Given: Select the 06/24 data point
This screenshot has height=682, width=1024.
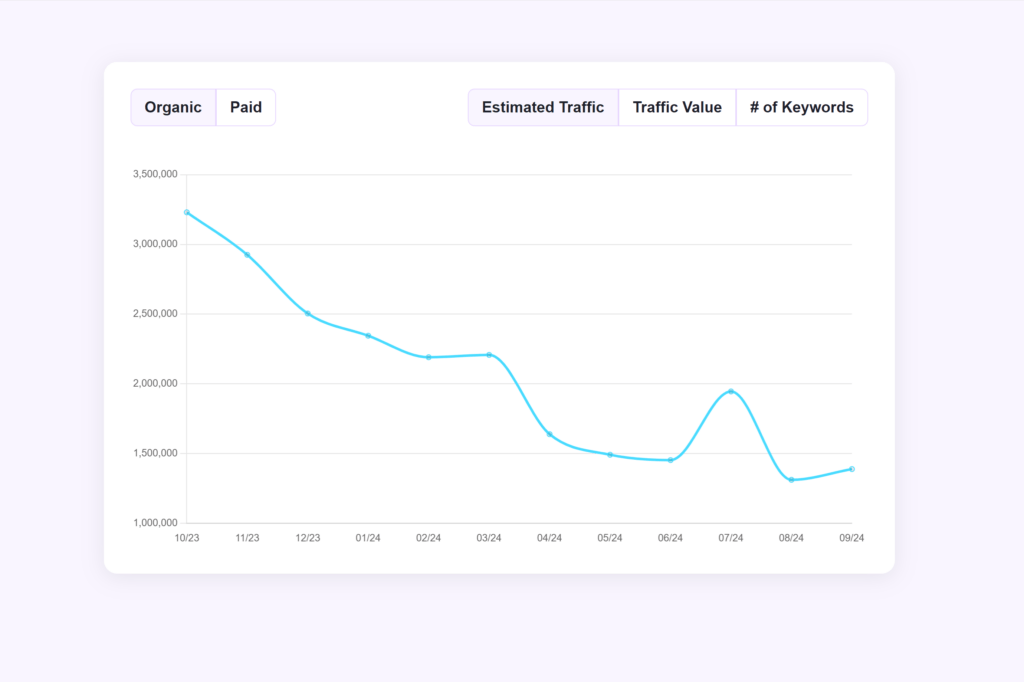Looking at the screenshot, I should [670, 459].
